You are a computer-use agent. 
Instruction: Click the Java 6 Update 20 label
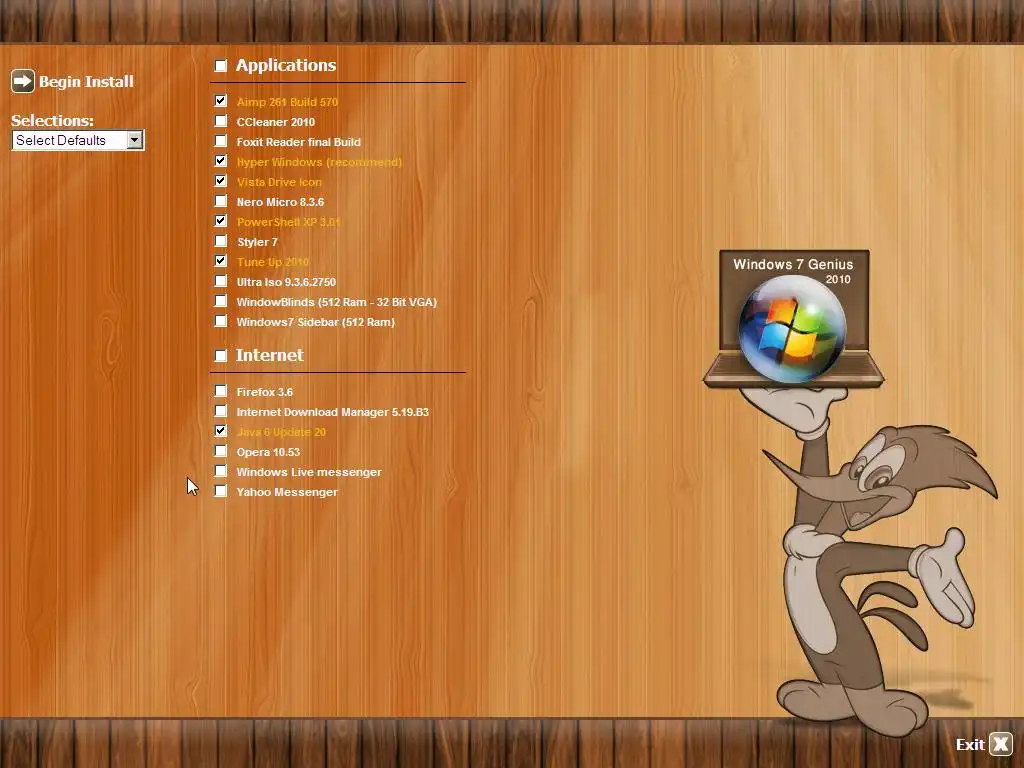[281, 432]
